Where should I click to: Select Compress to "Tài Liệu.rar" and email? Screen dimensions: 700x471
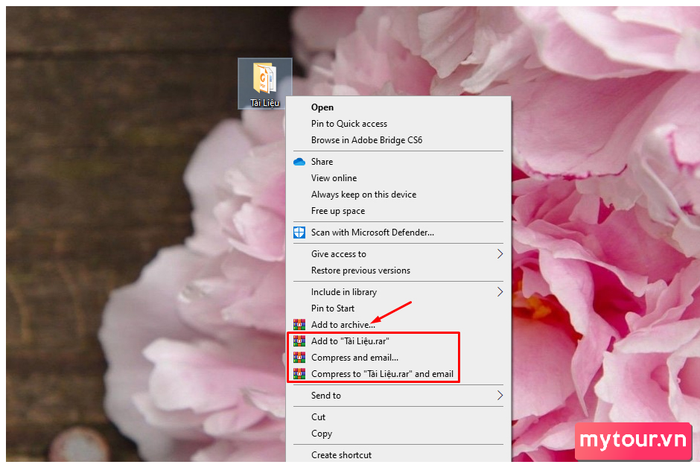(398, 374)
